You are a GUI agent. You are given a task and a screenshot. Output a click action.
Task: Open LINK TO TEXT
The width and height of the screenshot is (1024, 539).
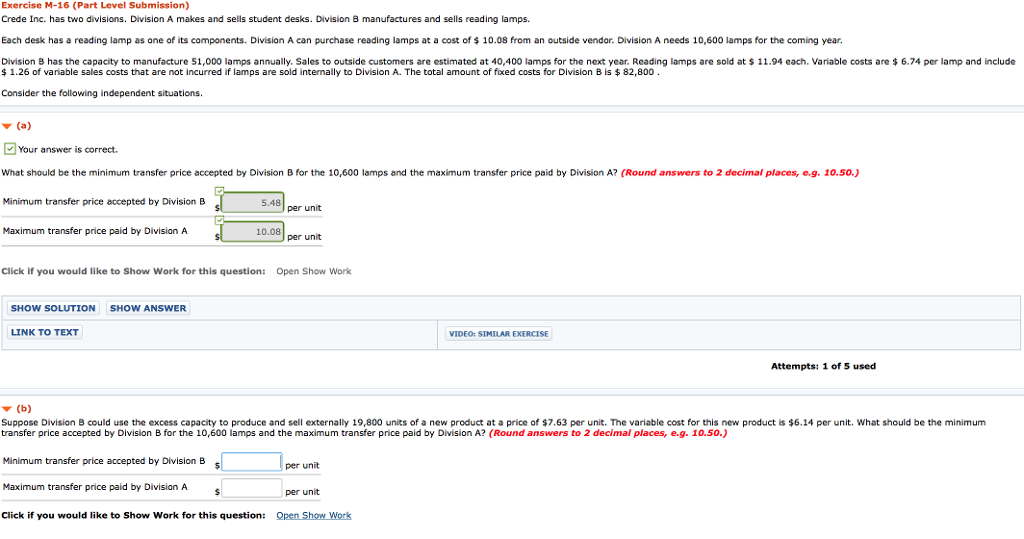tap(44, 333)
